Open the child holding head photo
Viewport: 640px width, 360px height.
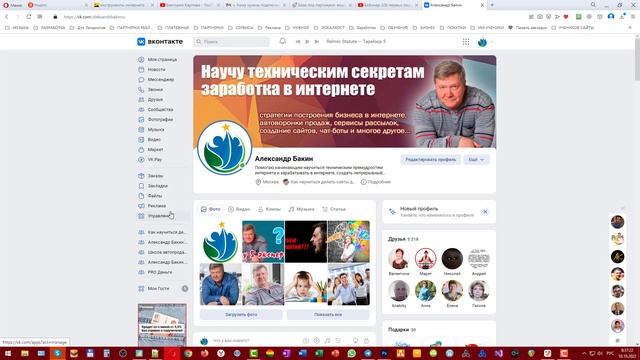(x=306, y=284)
